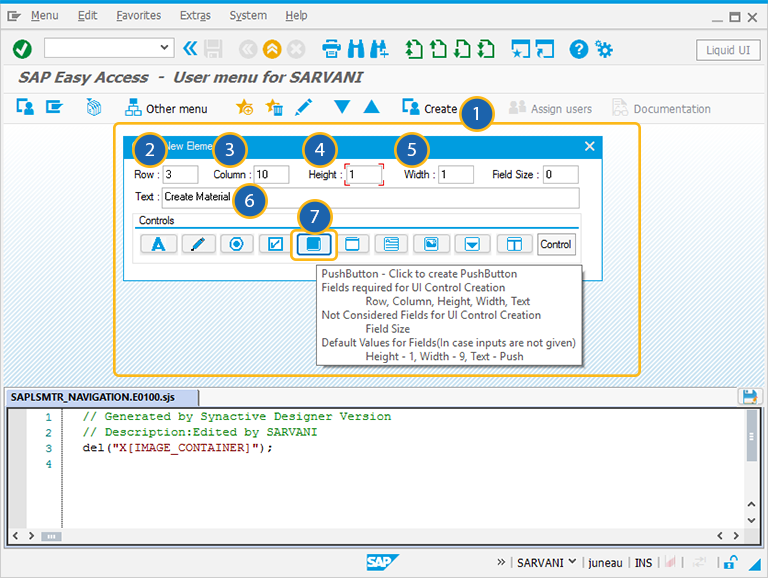Select the Table control icon
This screenshot has height=578, width=768.
click(x=514, y=244)
